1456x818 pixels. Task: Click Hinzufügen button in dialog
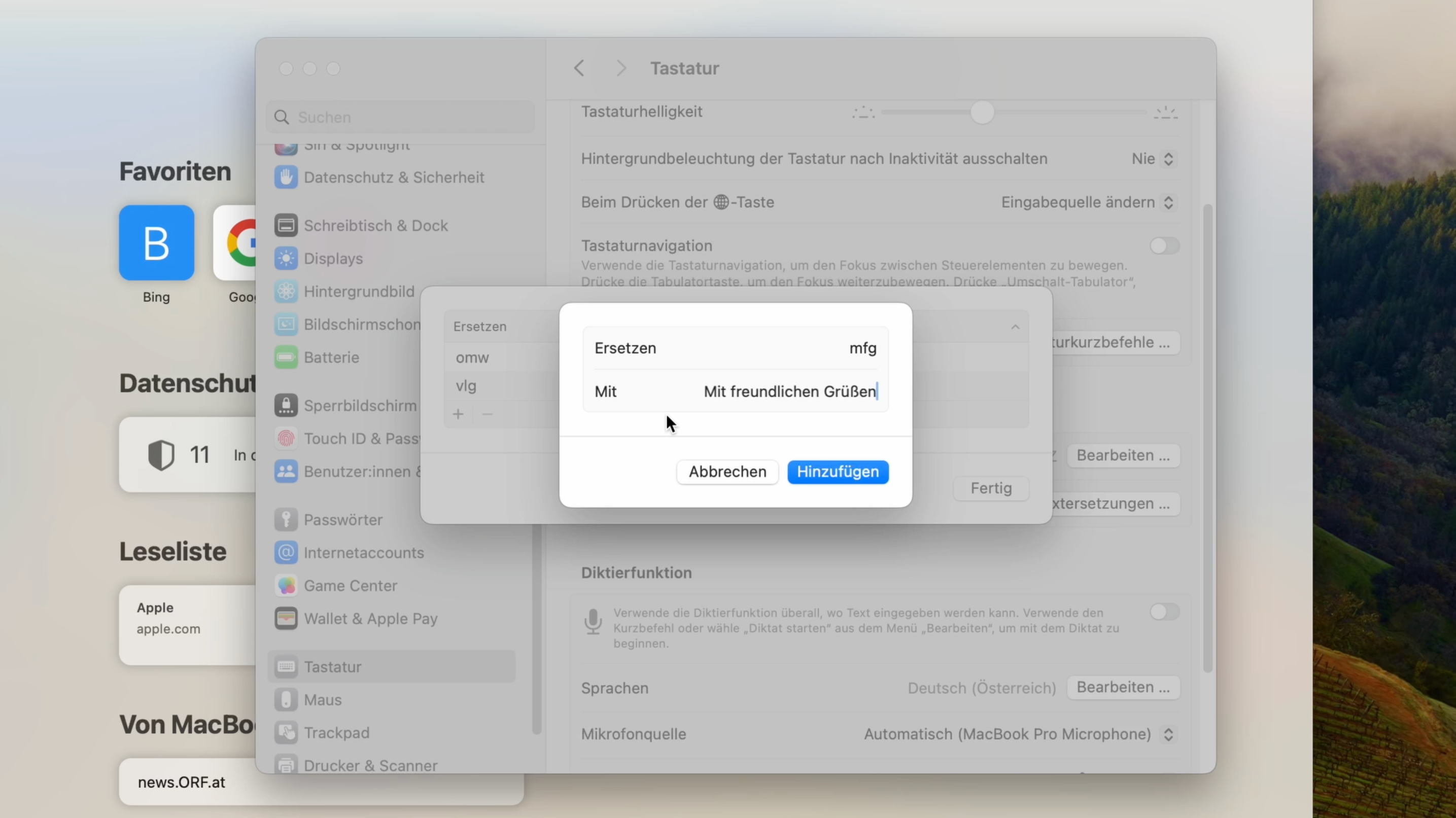pyautogui.click(x=838, y=471)
